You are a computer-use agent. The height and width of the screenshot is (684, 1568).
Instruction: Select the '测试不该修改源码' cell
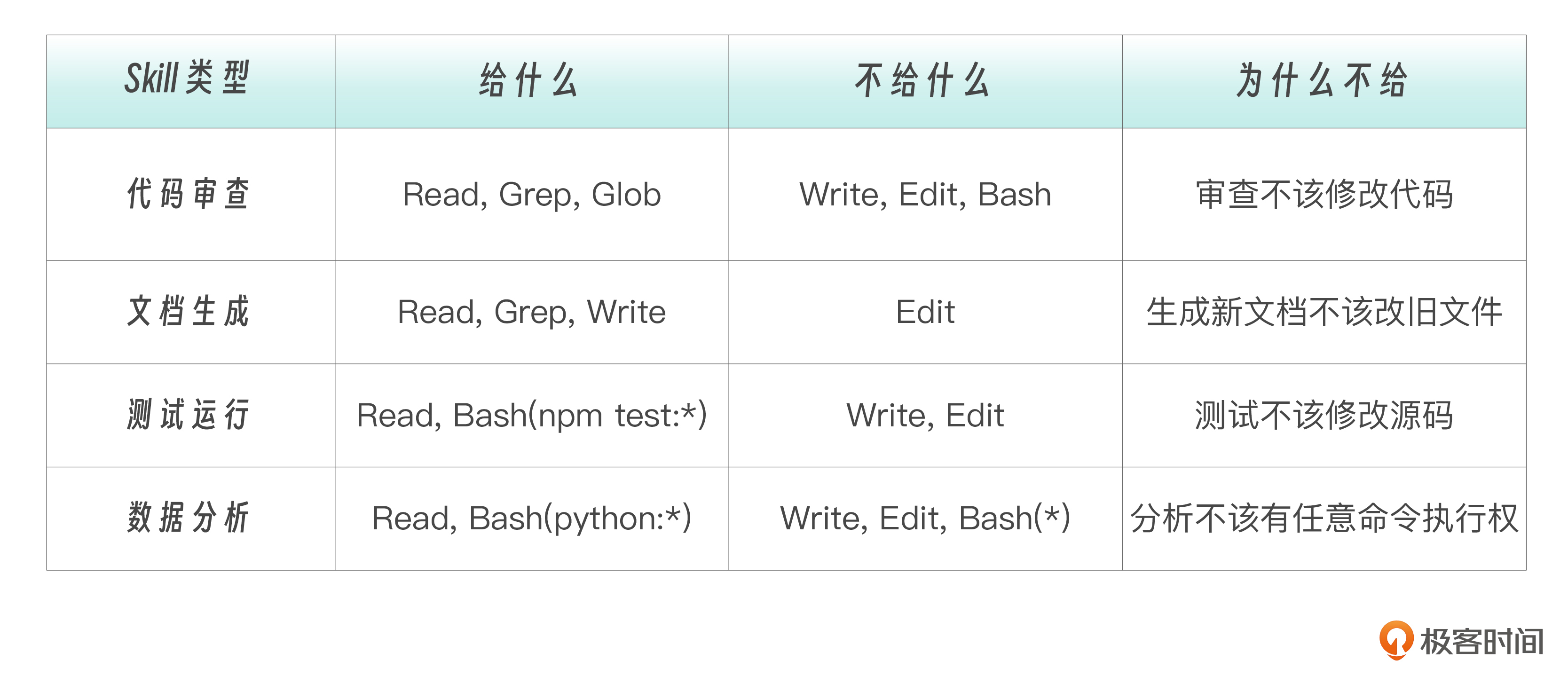click(x=1324, y=416)
